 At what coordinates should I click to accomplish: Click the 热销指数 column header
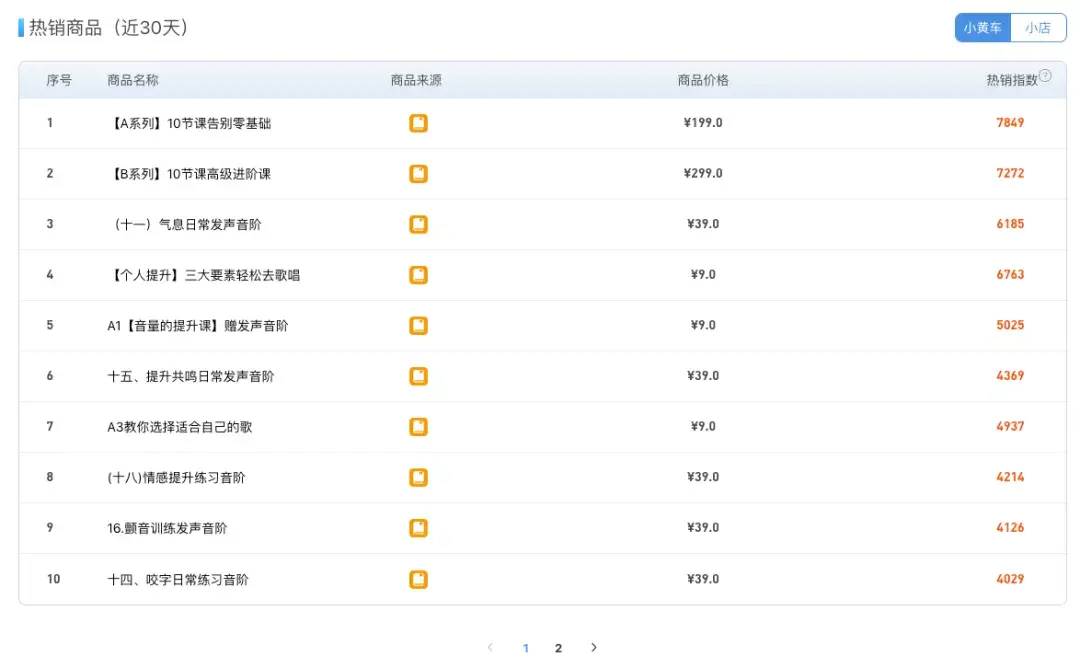pos(1011,80)
